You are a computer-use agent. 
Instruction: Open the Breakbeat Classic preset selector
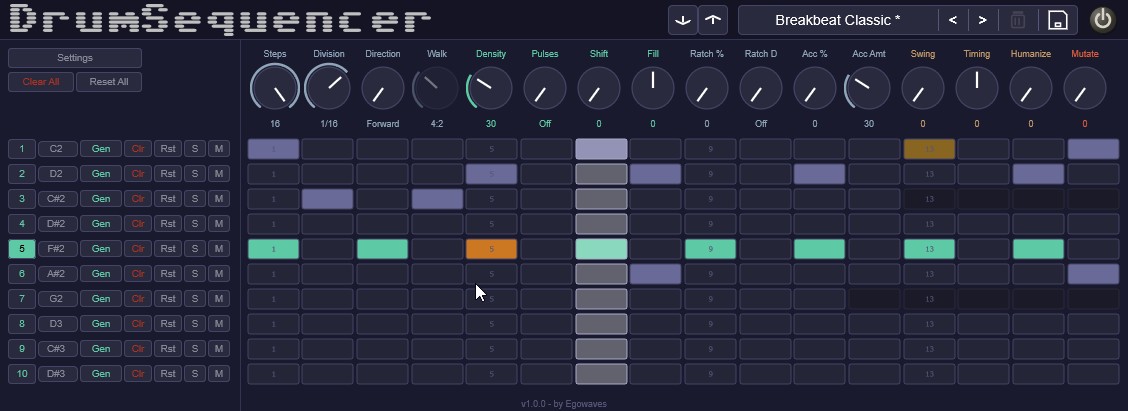click(837, 20)
